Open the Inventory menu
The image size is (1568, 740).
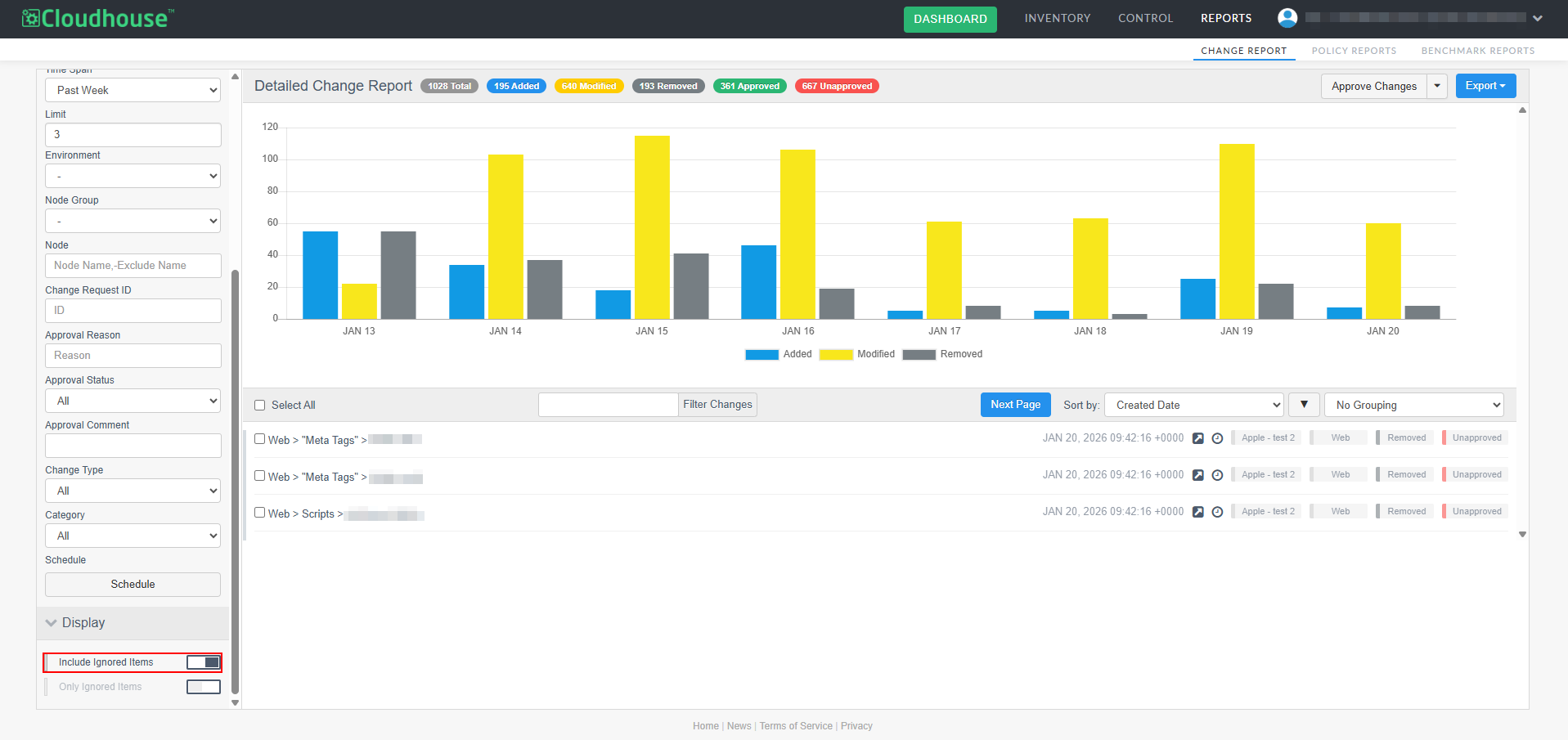[x=1057, y=18]
